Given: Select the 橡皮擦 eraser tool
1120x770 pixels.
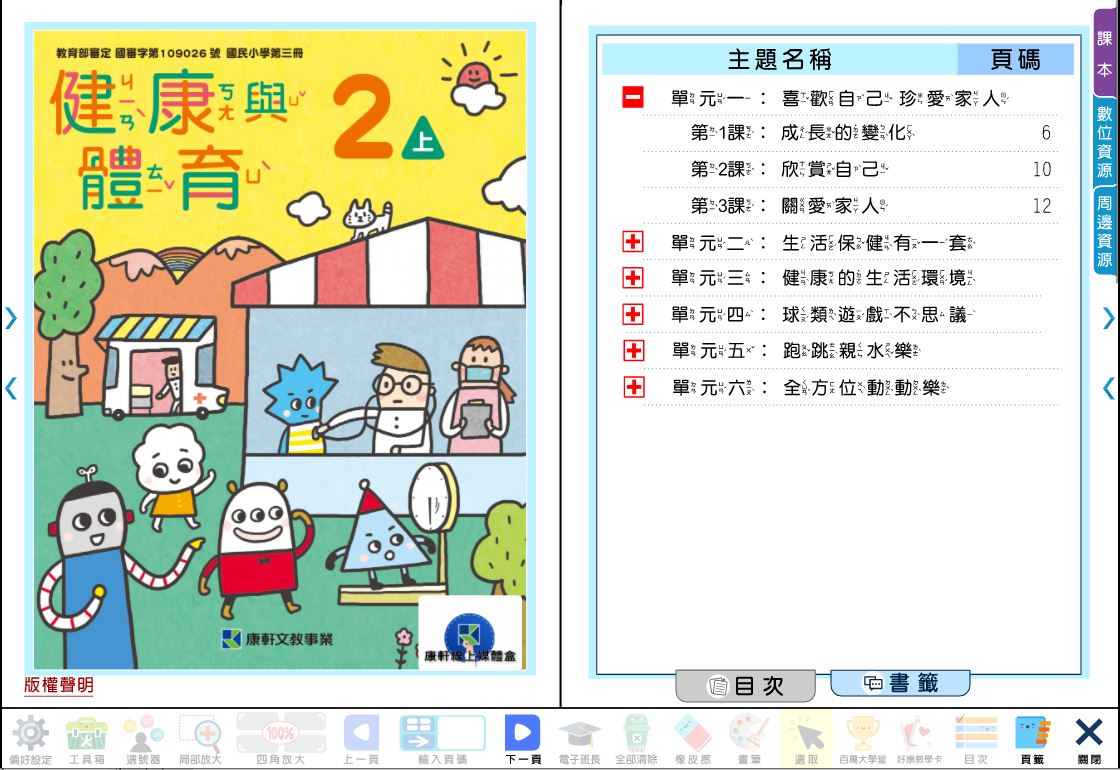Looking at the screenshot, I should pyautogui.click(x=693, y=739).
